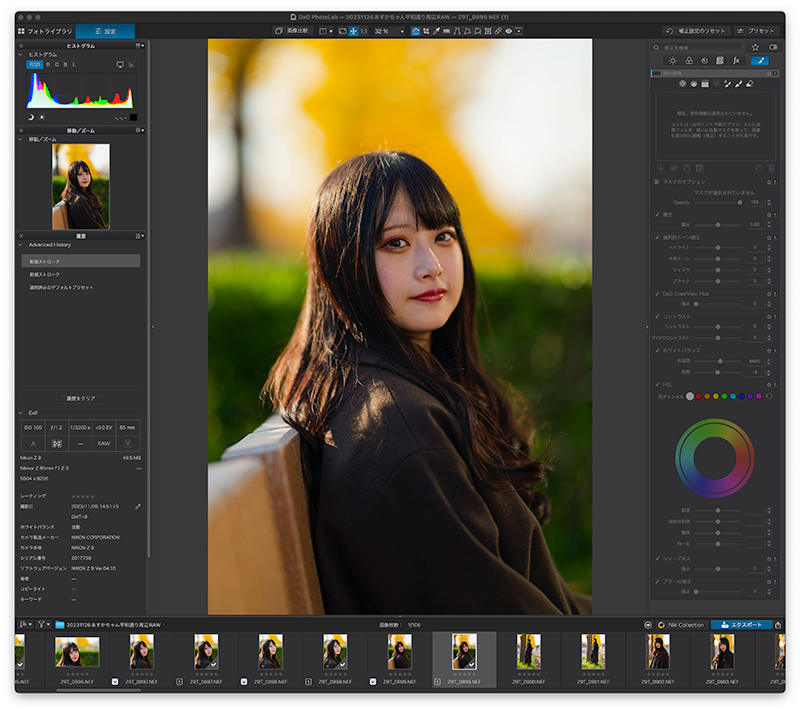Open filmstrip sort order dropdown
The width and height of the screenshot is (800, 711).
click(26, 624)
